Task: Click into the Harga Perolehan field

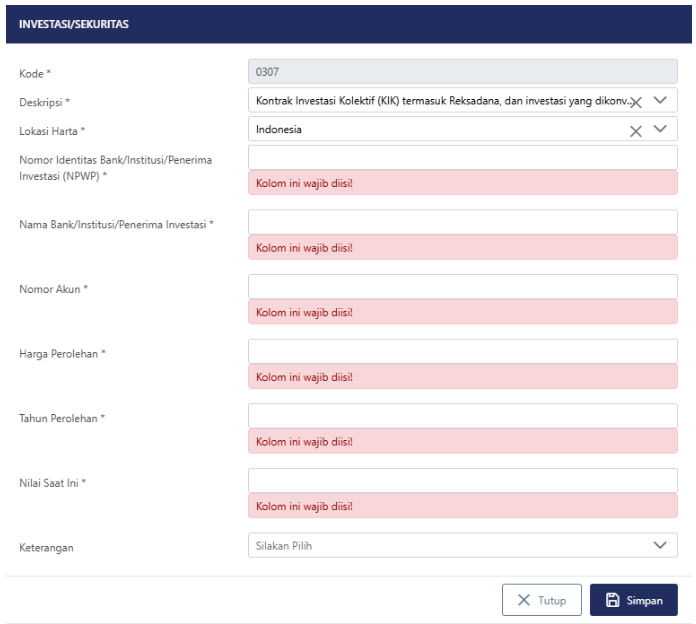Action: point(462,351)
